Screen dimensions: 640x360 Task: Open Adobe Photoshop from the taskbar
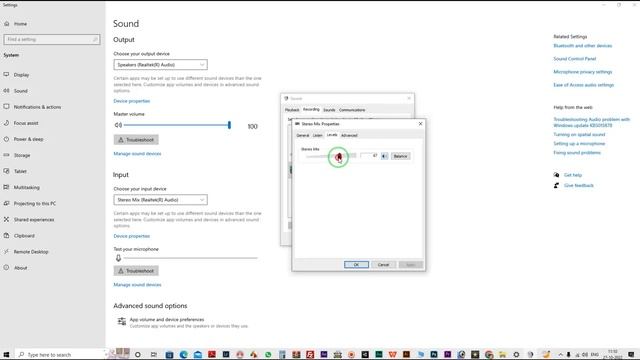point(434,354)
